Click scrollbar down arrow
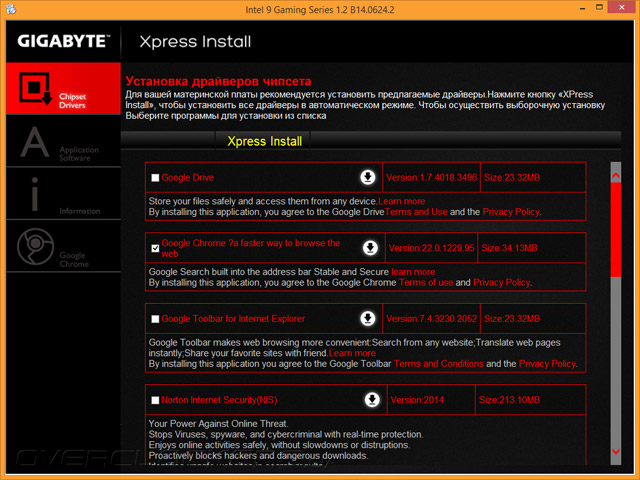640x480 pixels. 616,451
